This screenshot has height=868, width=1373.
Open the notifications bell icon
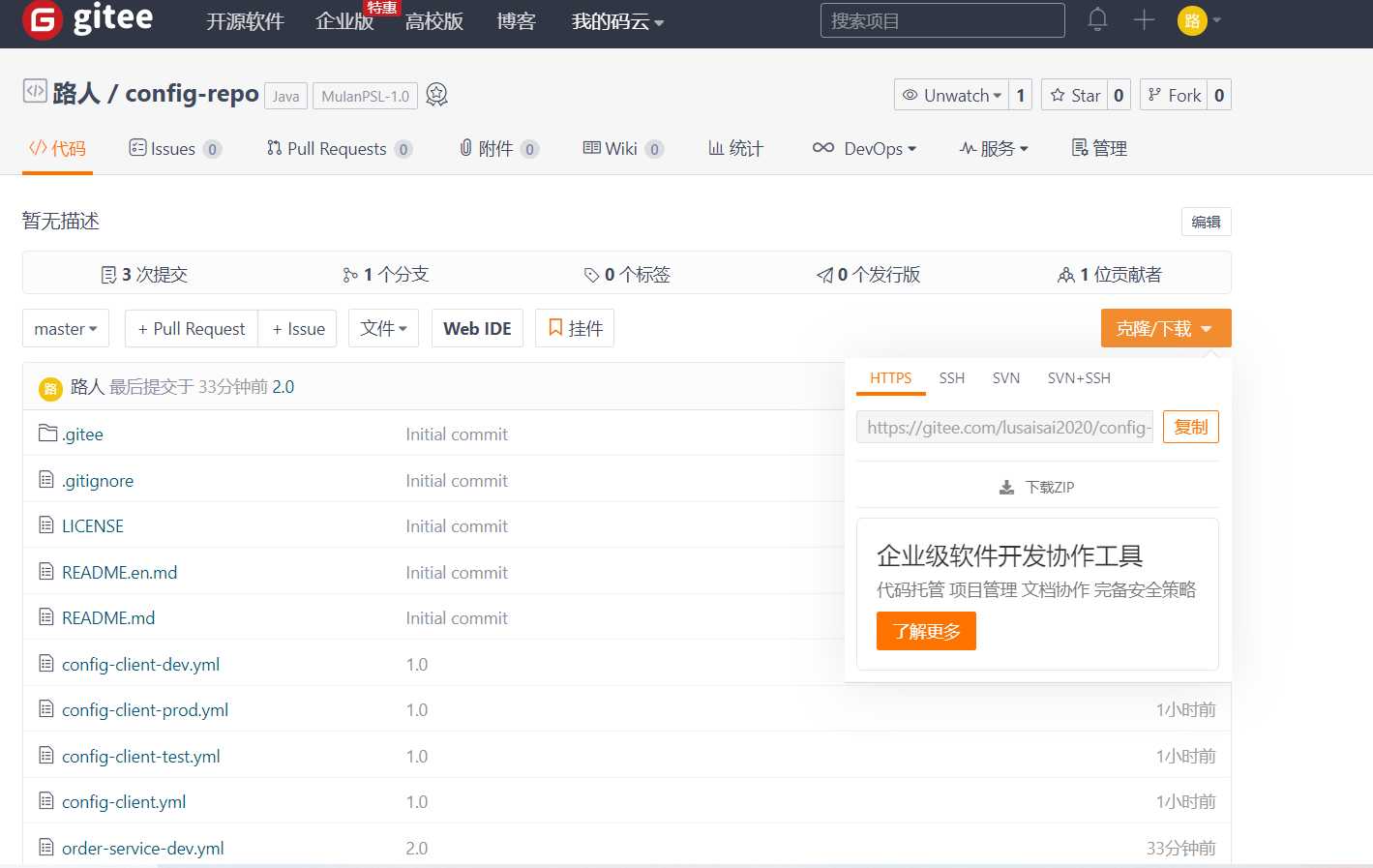tap(1097, 19)
